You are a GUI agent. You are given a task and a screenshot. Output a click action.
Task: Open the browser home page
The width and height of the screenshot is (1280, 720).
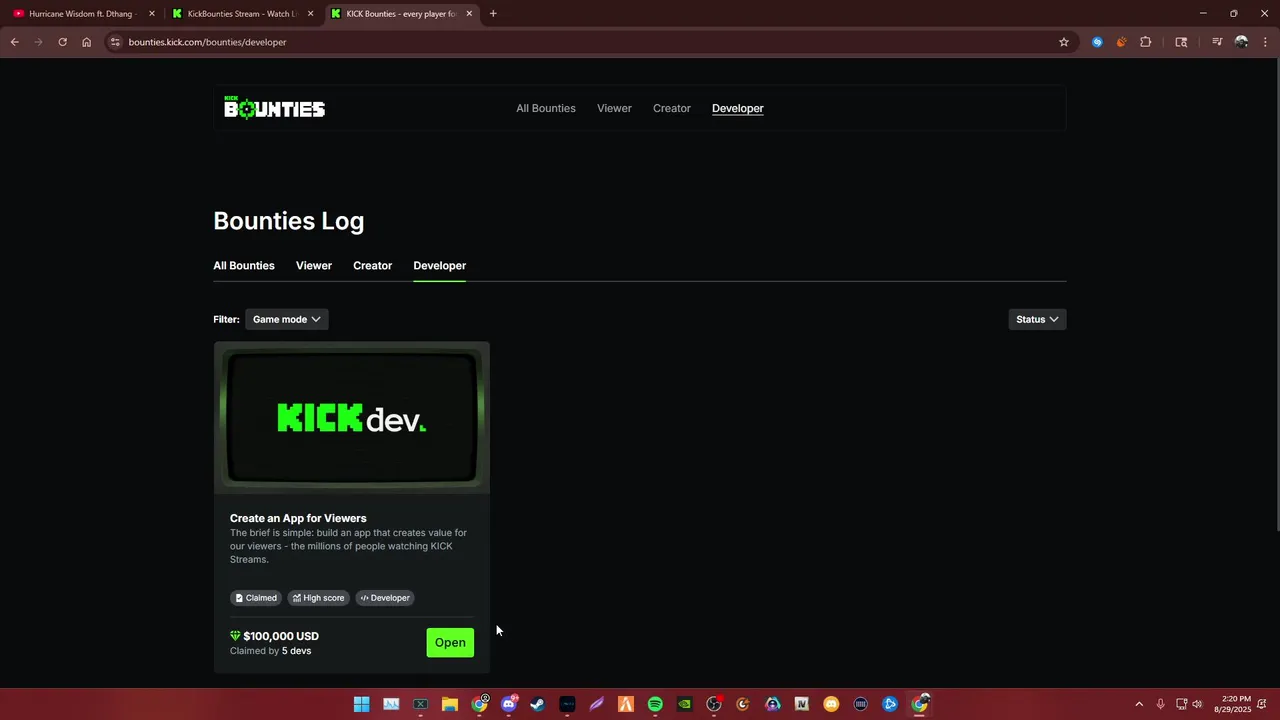[86, 42]
